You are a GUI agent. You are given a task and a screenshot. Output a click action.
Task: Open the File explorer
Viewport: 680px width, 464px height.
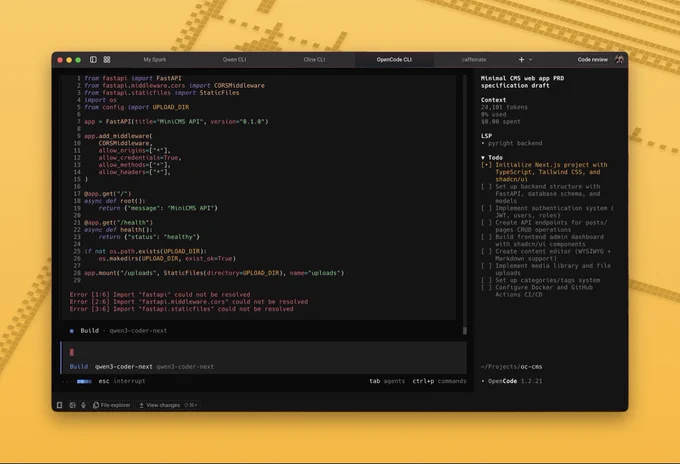pyautogui.click(x=112, y=405)
